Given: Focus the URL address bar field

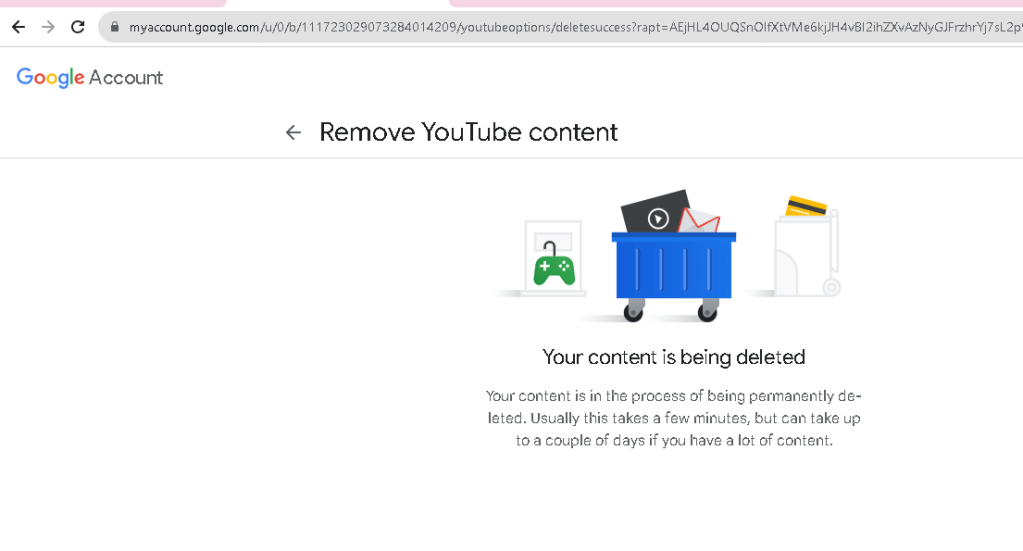Looking at the screenshot, I should 561,27.
